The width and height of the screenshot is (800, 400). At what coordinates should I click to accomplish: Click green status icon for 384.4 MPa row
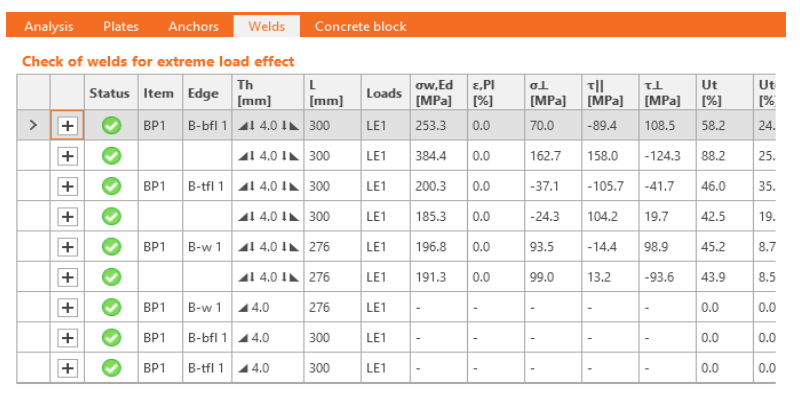(112, 156)
